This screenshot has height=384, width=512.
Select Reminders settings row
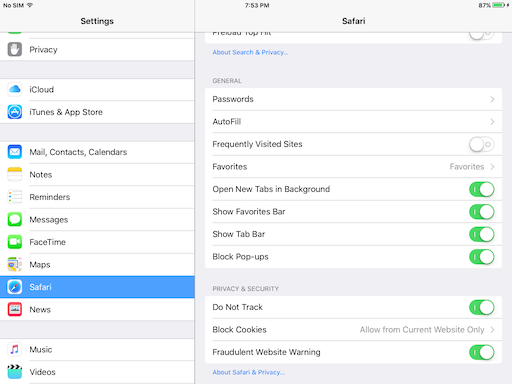pos(97,197)
